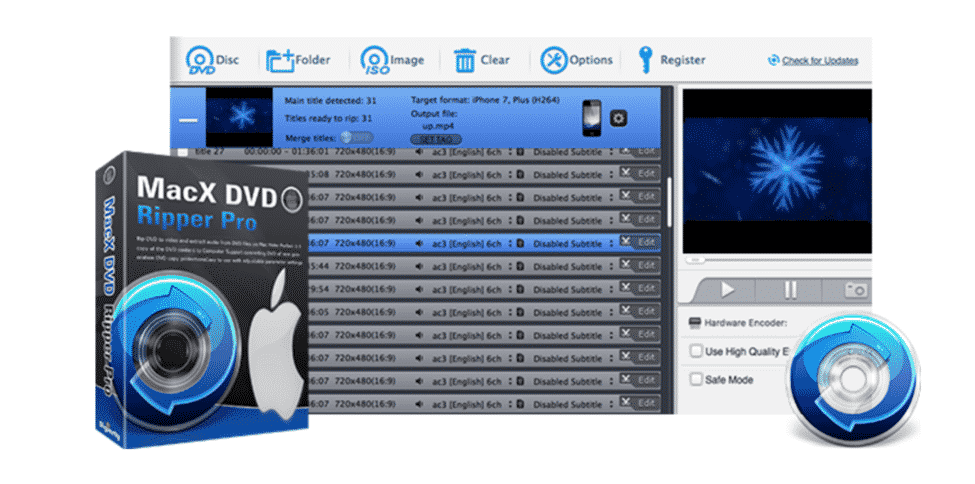Click the Edit button in the row ending 6:05
The image size is (975, 484).
(640, 311)
